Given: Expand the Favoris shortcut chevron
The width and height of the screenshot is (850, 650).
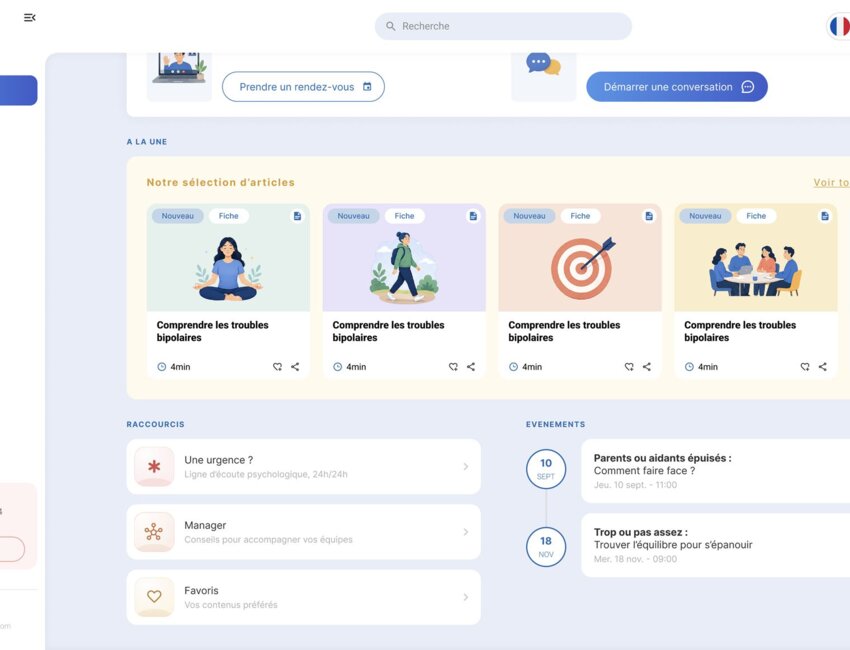Looking at the screenshot, I should (x=466, y=597).
